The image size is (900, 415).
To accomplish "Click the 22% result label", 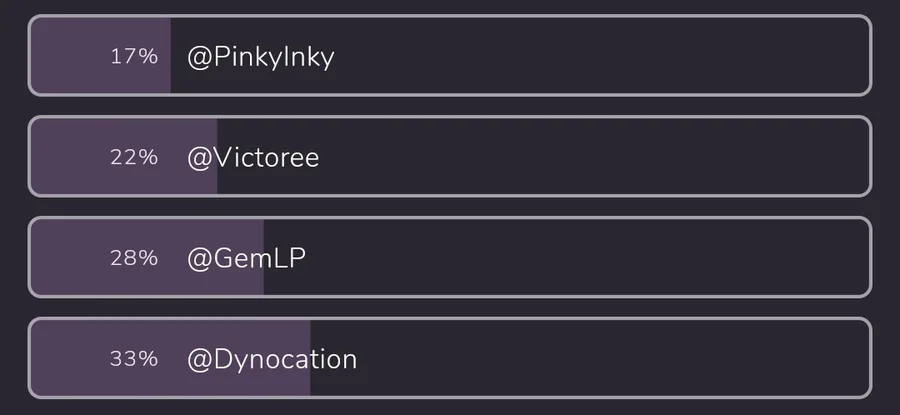I will coord(134,157).
